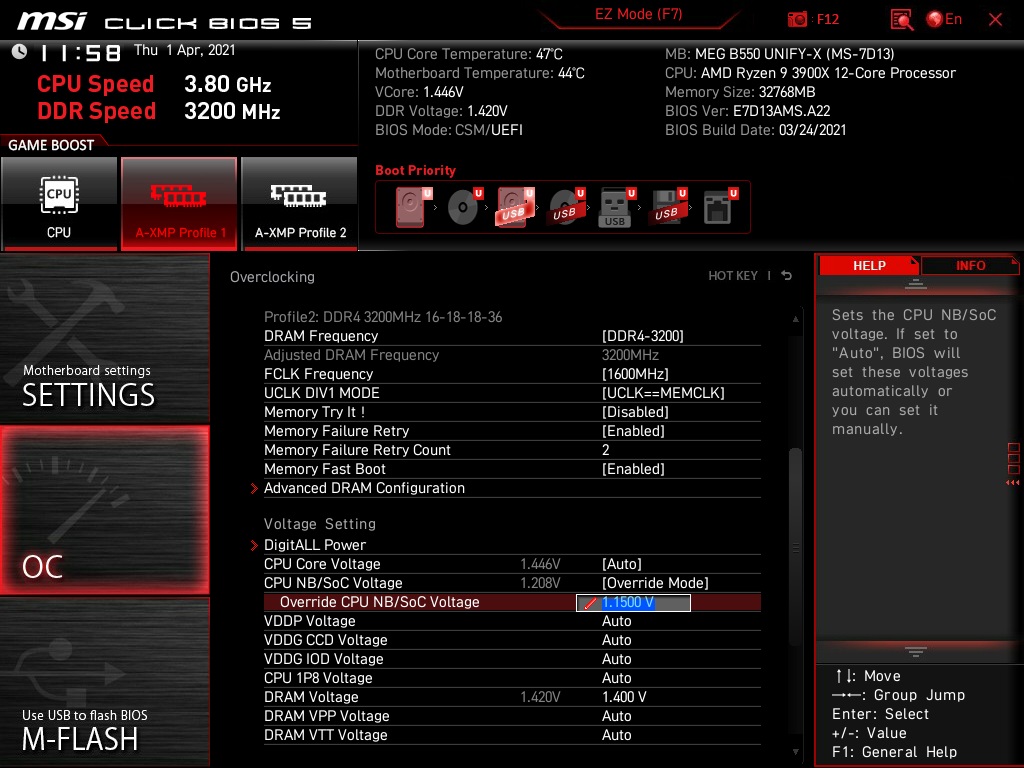Viewport: 1024px width, 768px height.
Task: Select the USB hard disk boot device icon
Action: tap(515, 207)
